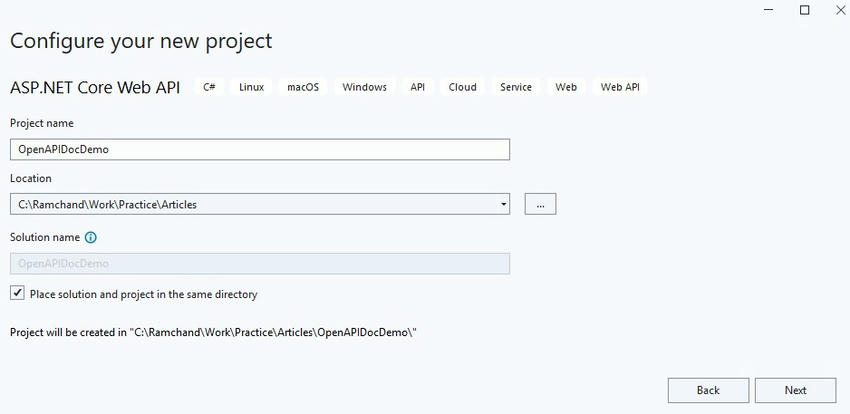
Task: Click the Next button
Action: [795, 390]
